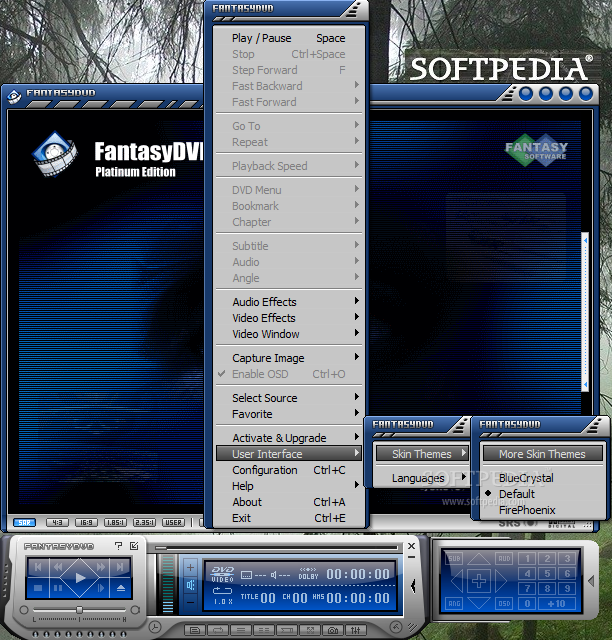Click the up arrow on remote panel
This screenshot has height=640, width=612.
click(x=479, y=559)
